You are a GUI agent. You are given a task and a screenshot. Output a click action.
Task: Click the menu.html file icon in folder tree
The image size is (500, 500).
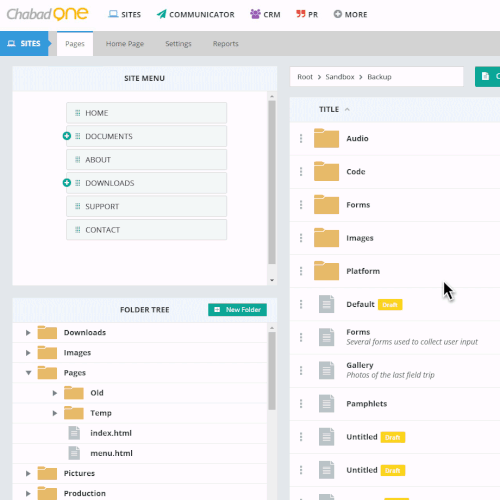74,453
